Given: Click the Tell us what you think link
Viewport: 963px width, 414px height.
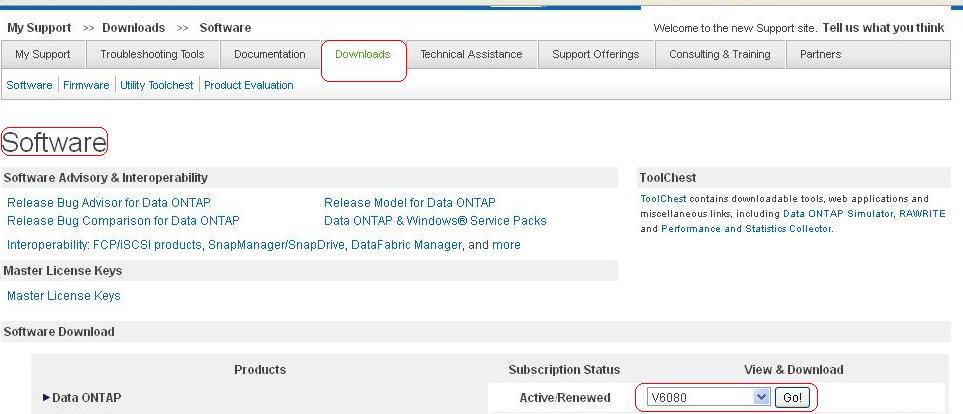Looking at the screenshot, I should (883, 28).
